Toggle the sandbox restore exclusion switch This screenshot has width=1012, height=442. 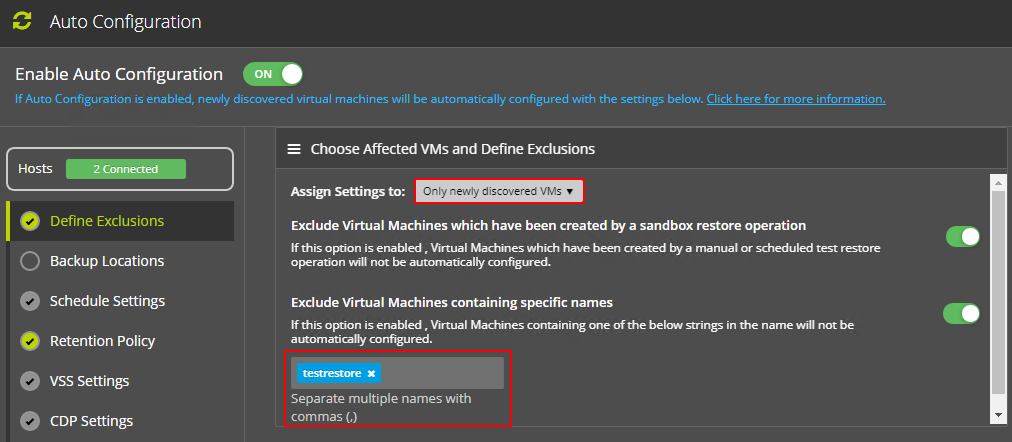click(x=962, y=236)
